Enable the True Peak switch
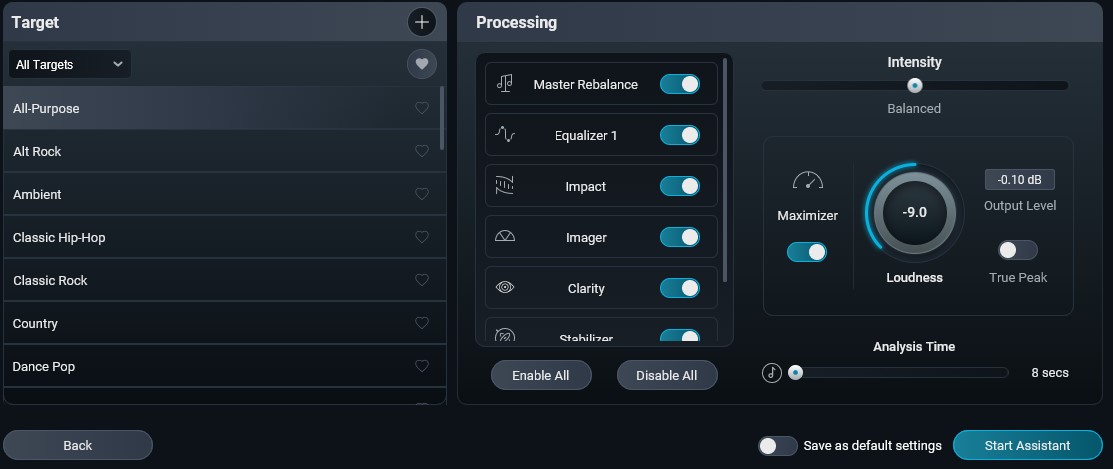The image size is (1113, 469). (x=1018, y=250)
